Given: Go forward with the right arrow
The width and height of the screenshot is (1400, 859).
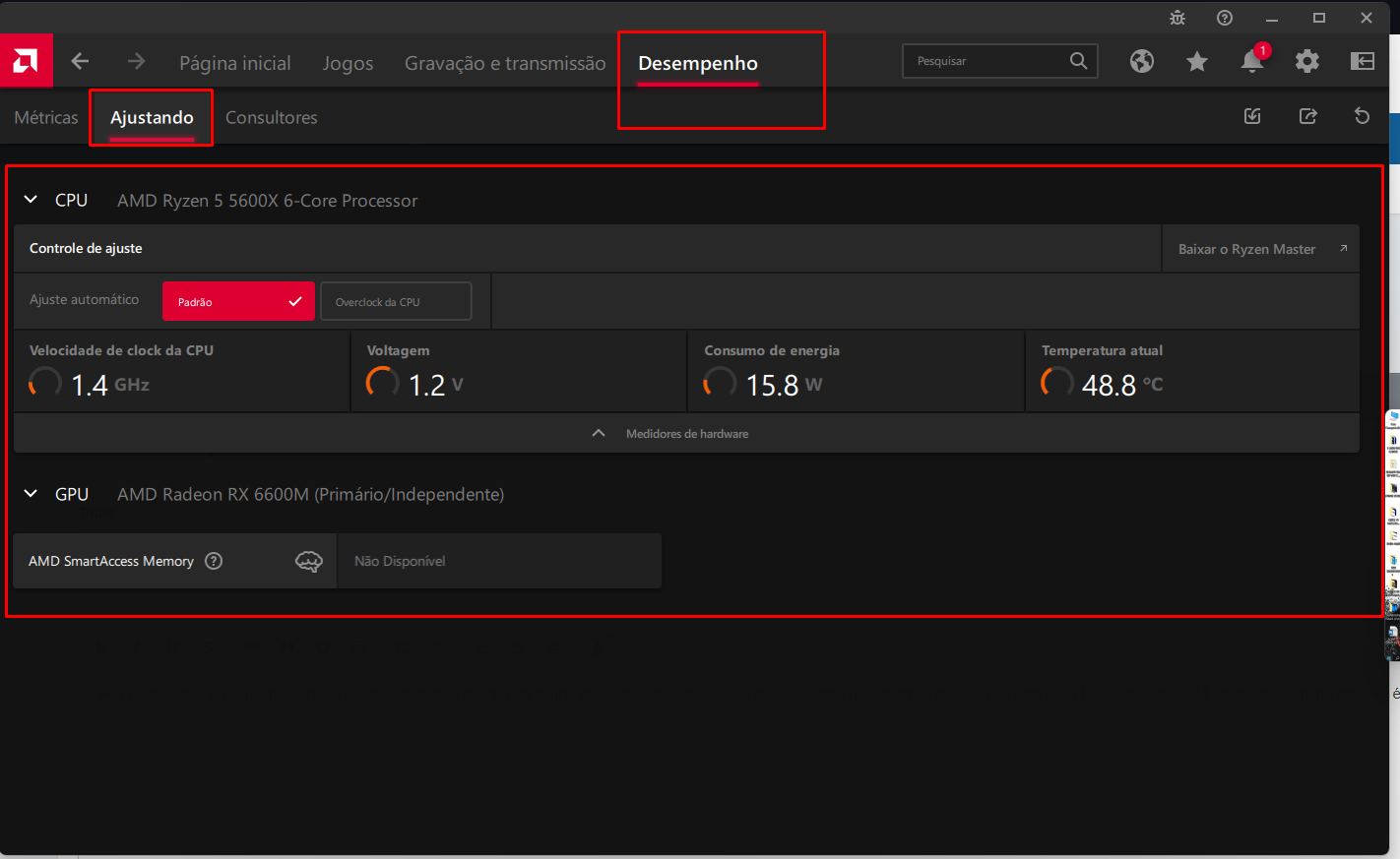Looking at the screenshot, I should pyautogui.click(x=136, y=61).
